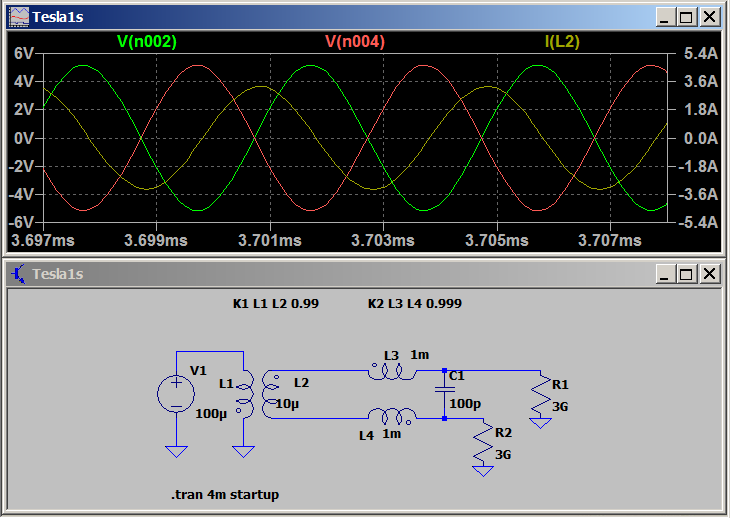The width and height of the screenshot is (730, 518).
Task: Click the right current axis scale
Action: [699, 137]
